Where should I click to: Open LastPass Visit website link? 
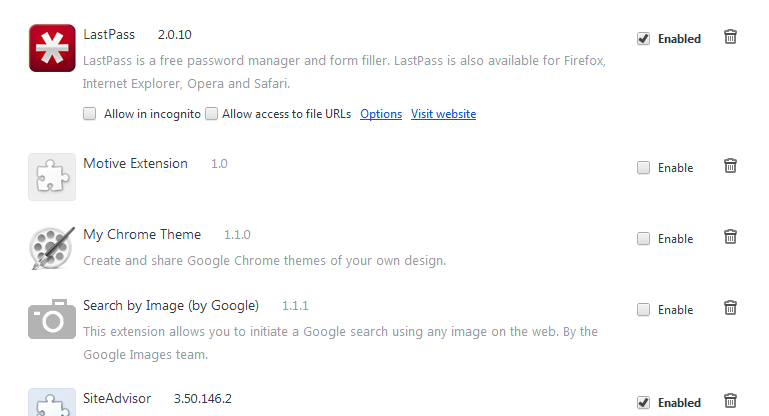tap(443, 114)
